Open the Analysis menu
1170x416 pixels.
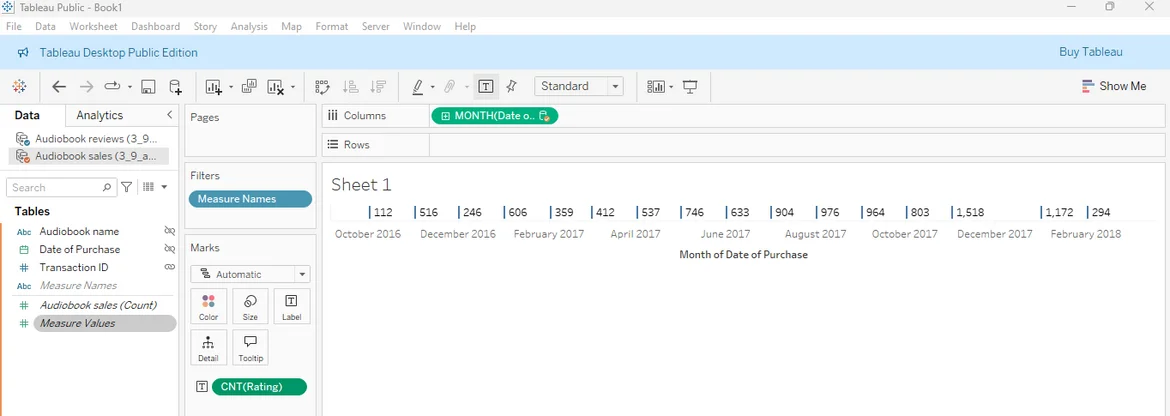point(249,26)
